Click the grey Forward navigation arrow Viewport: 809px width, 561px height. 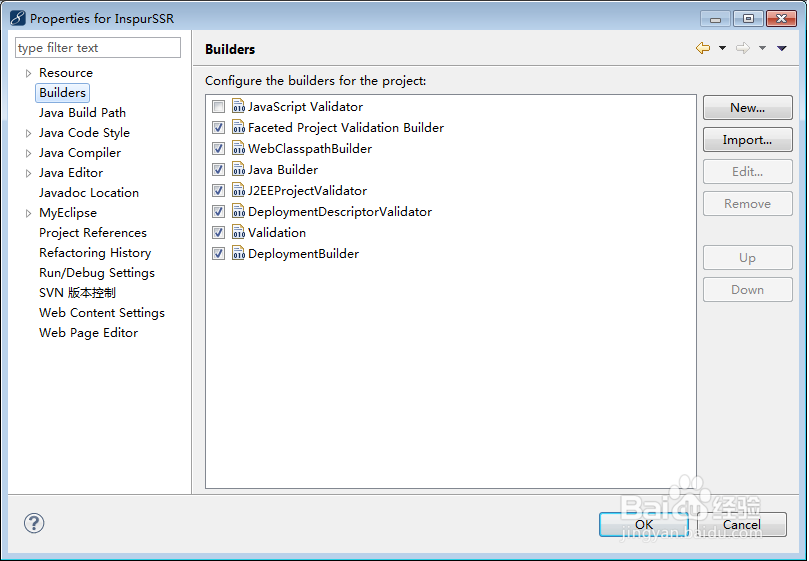(742, 48)
